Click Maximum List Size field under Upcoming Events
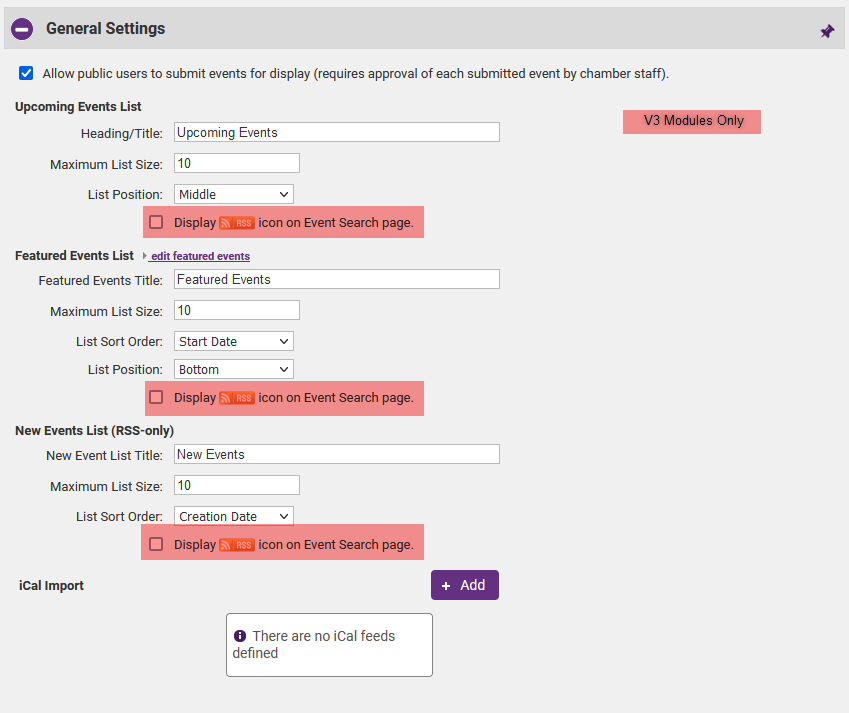This screenshot has width=849, height=713. point(236,163)
